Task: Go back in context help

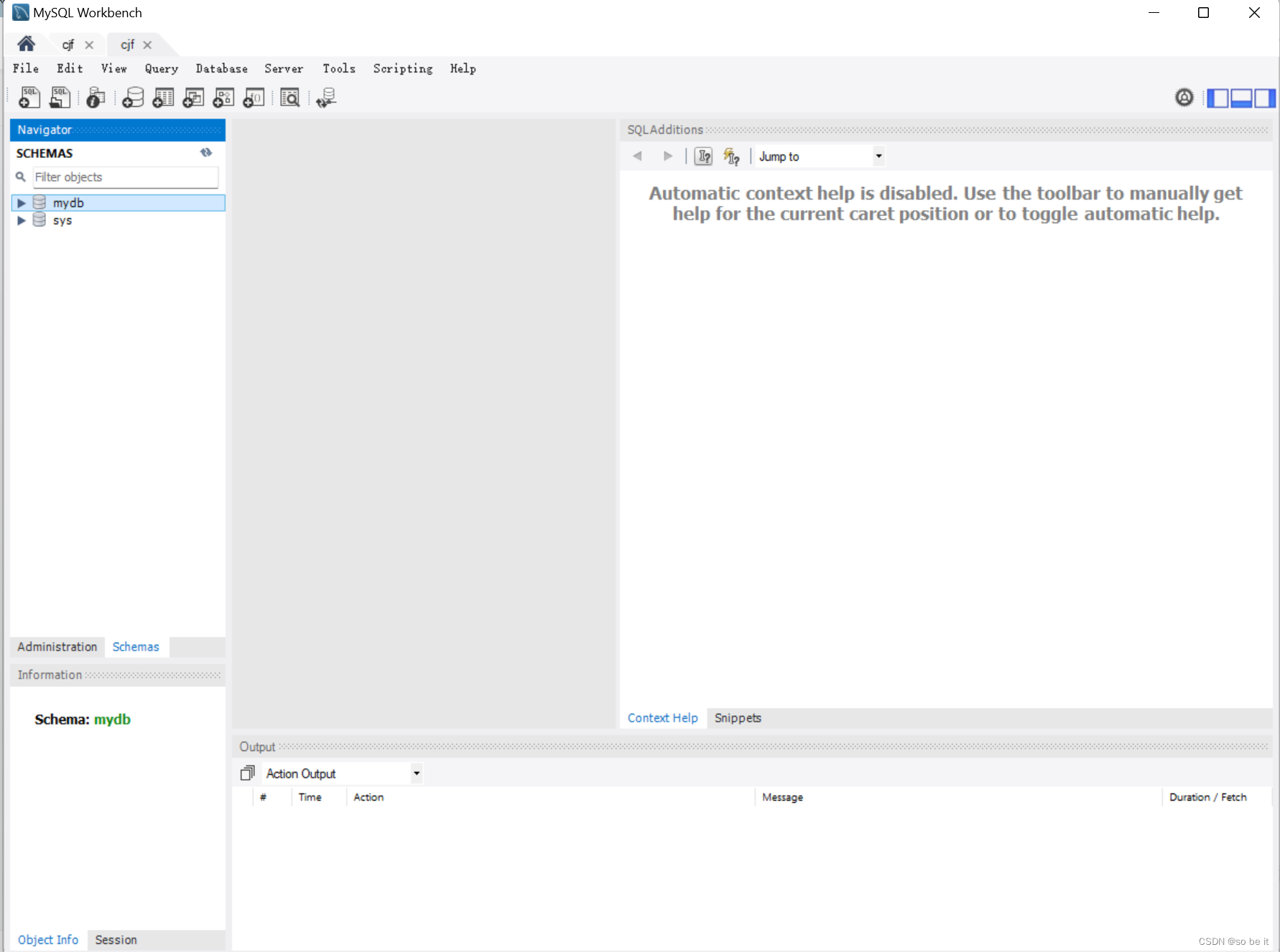Action: (637, 156)
